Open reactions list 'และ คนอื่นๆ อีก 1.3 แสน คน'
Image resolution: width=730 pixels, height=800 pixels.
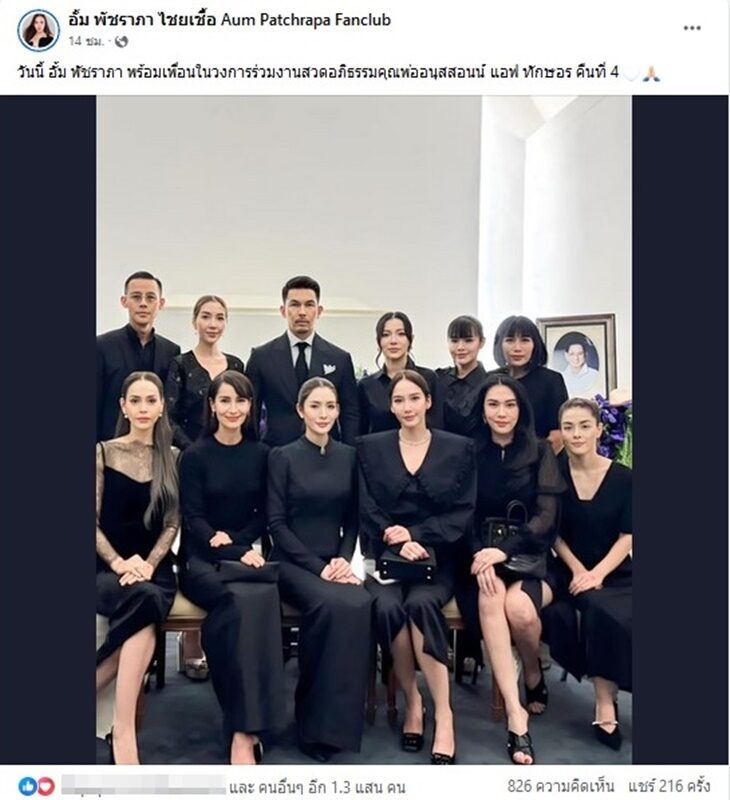[x=318, y=786]
